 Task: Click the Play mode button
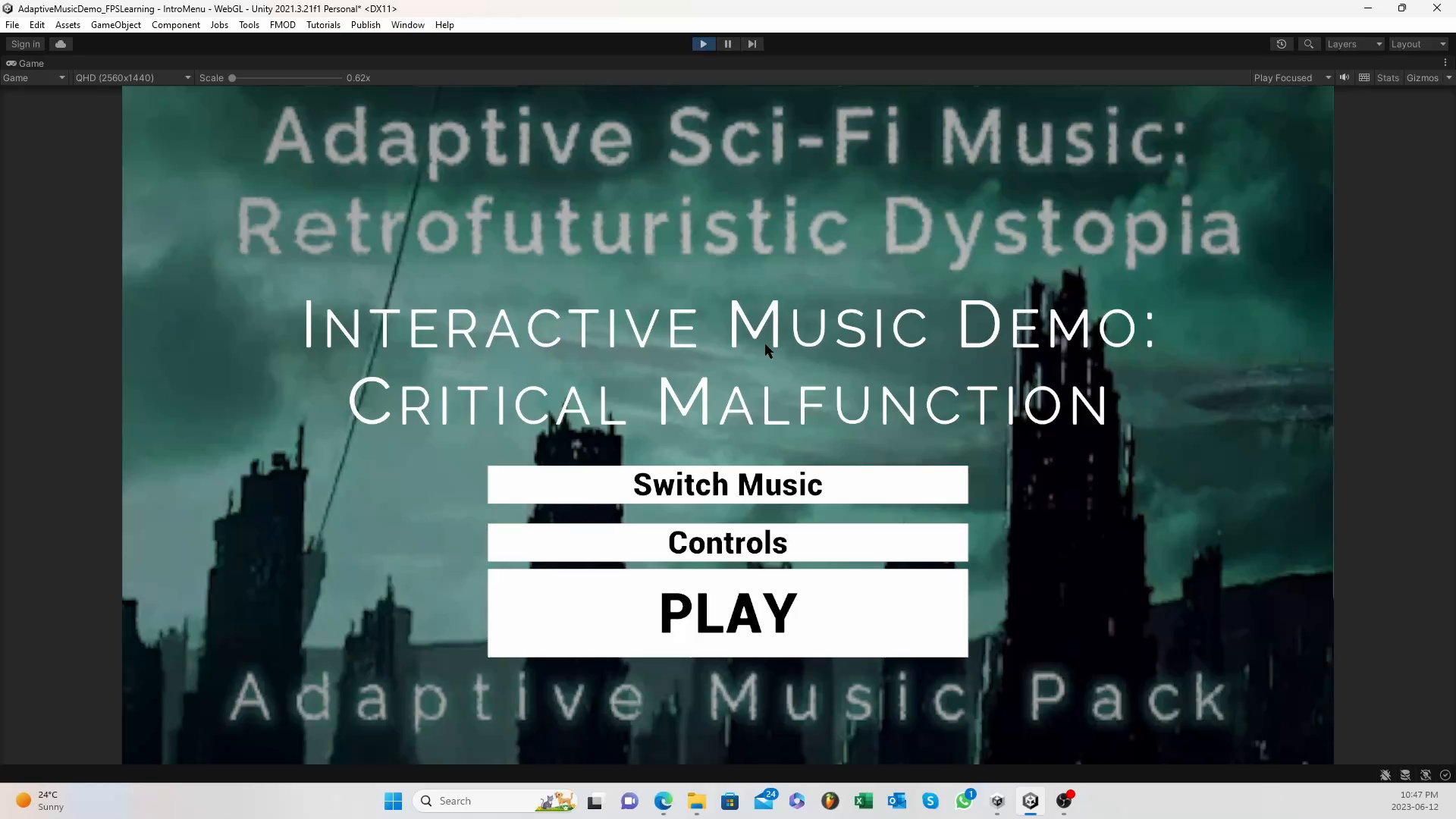703,44
